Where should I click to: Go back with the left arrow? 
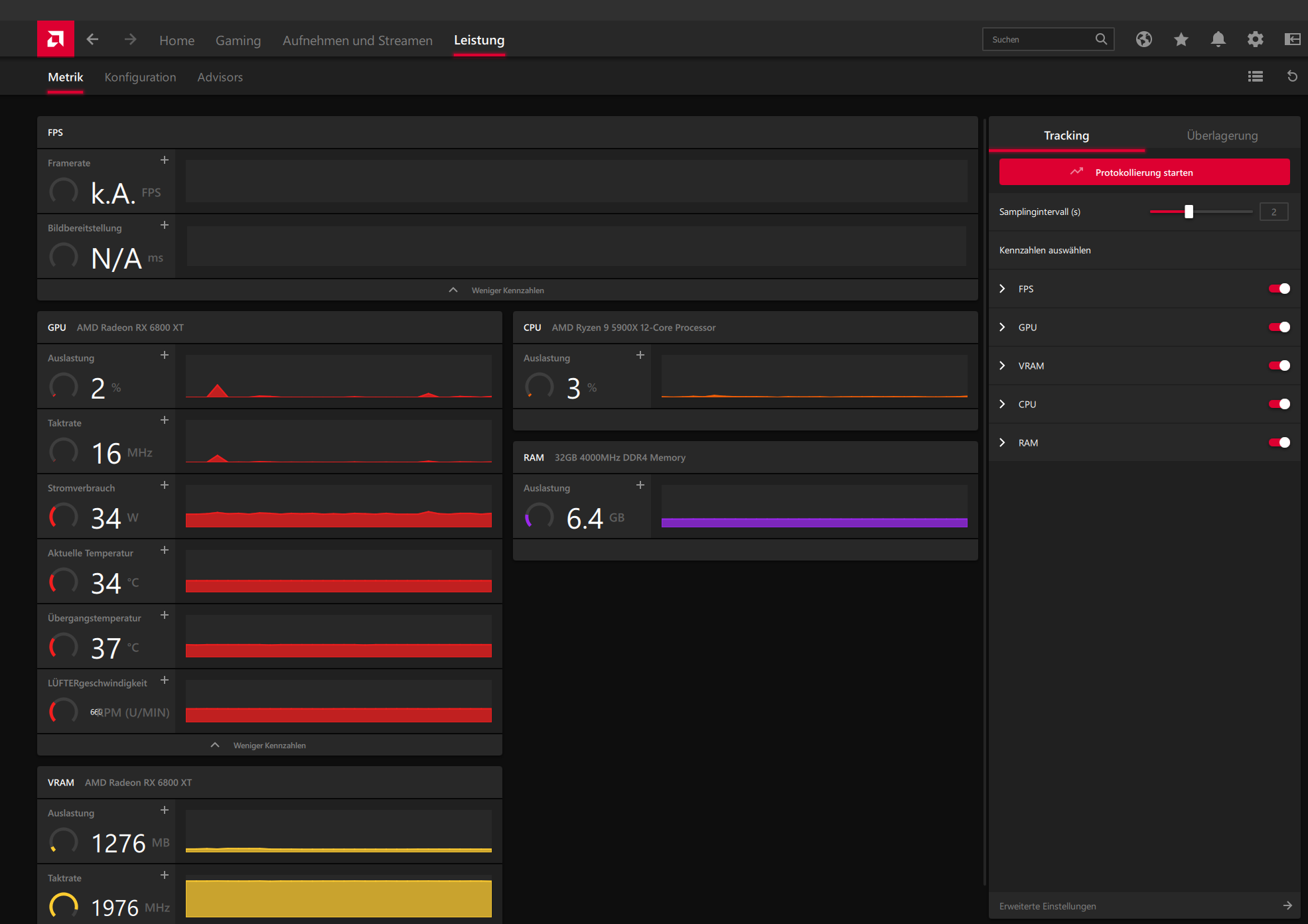[93, 40]
